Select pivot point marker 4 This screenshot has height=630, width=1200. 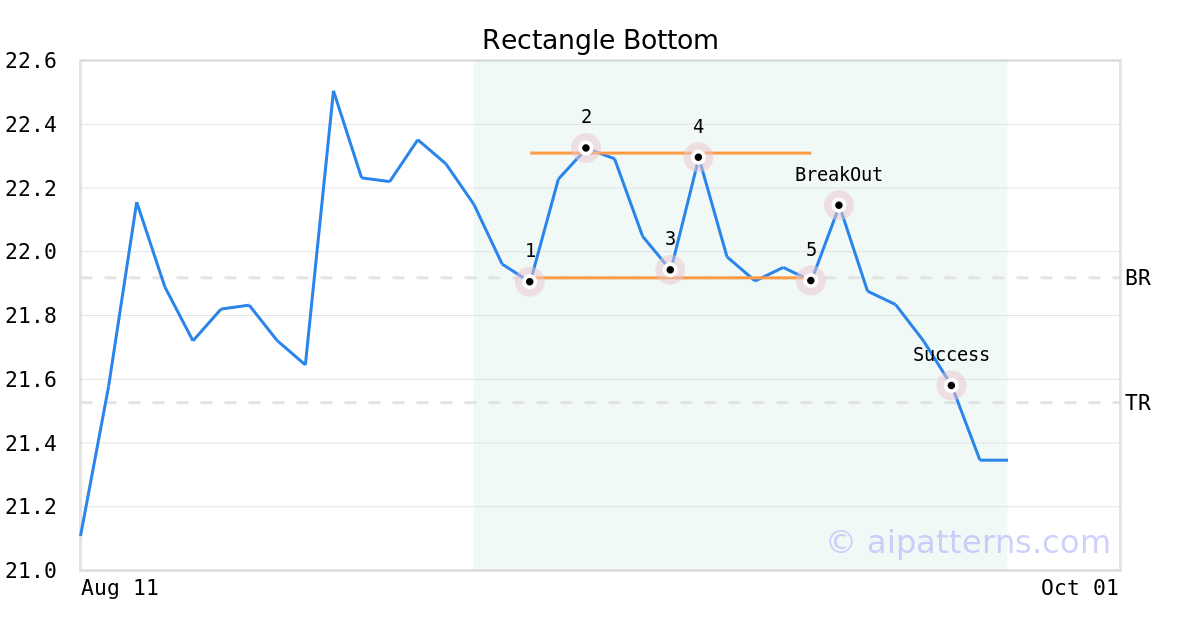(698, 157)
